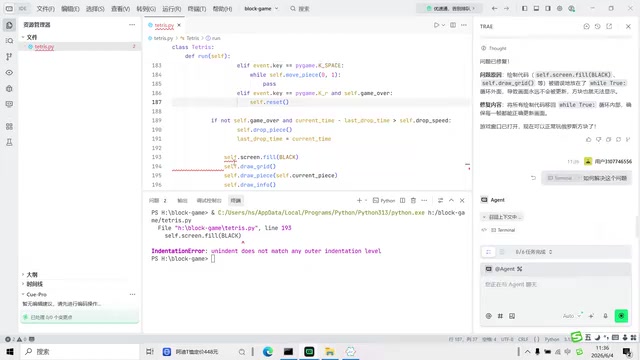The height and width of the screenshot is (360, 640).
Task: Click the Run Python file play button
Action: click(x=436, y=25)
